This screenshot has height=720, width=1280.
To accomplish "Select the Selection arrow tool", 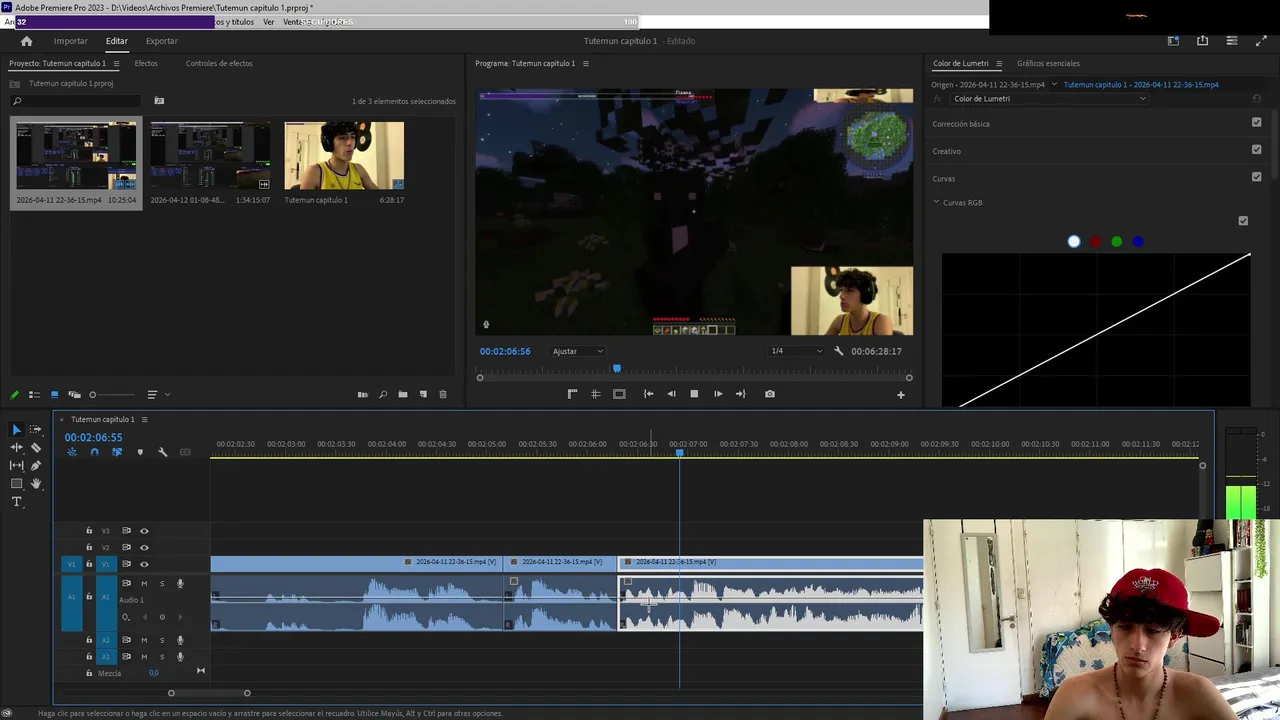I will pyautogui.click(x=16, y=429).
